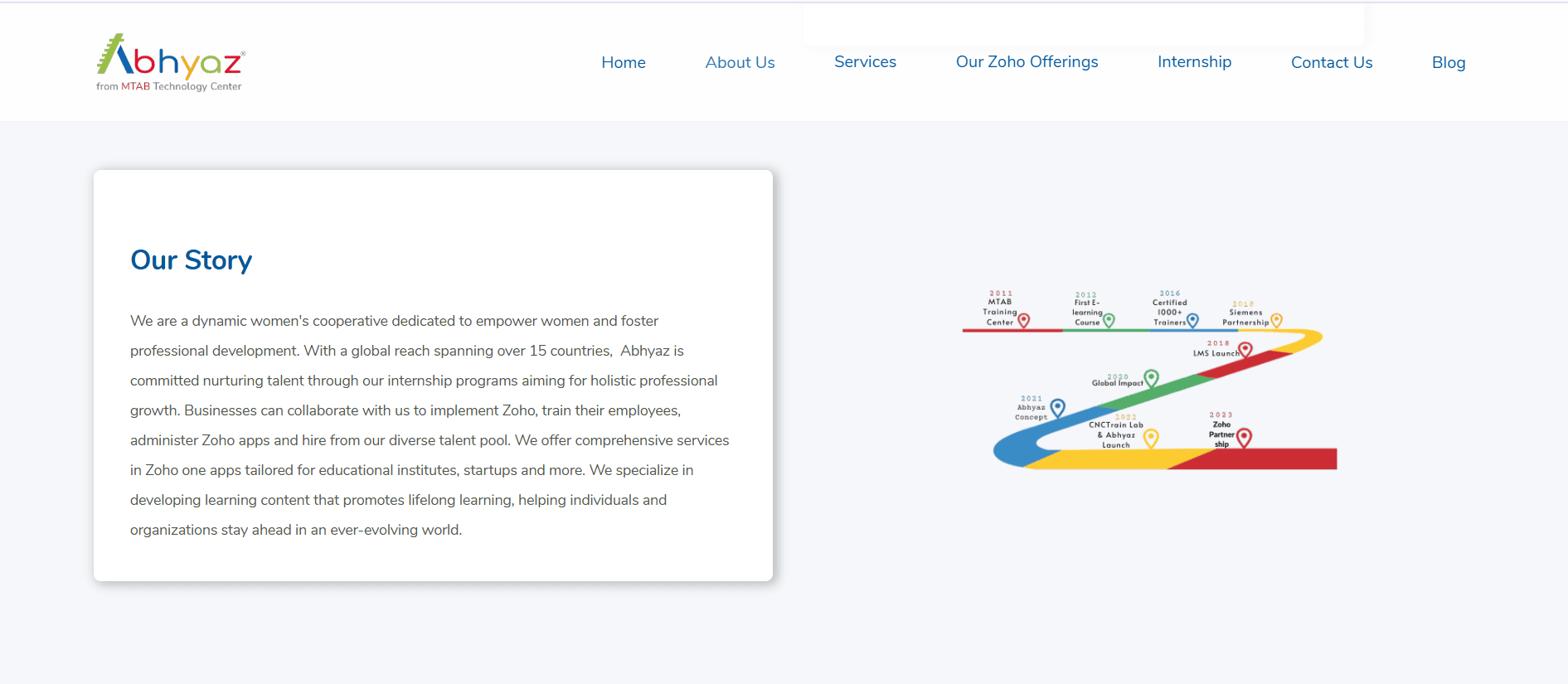Click text 'organizations stay ahead in an ever-evolving world.'
Image resolution: width=1568 pixels, height=684 pixels.
click(296, 530)
